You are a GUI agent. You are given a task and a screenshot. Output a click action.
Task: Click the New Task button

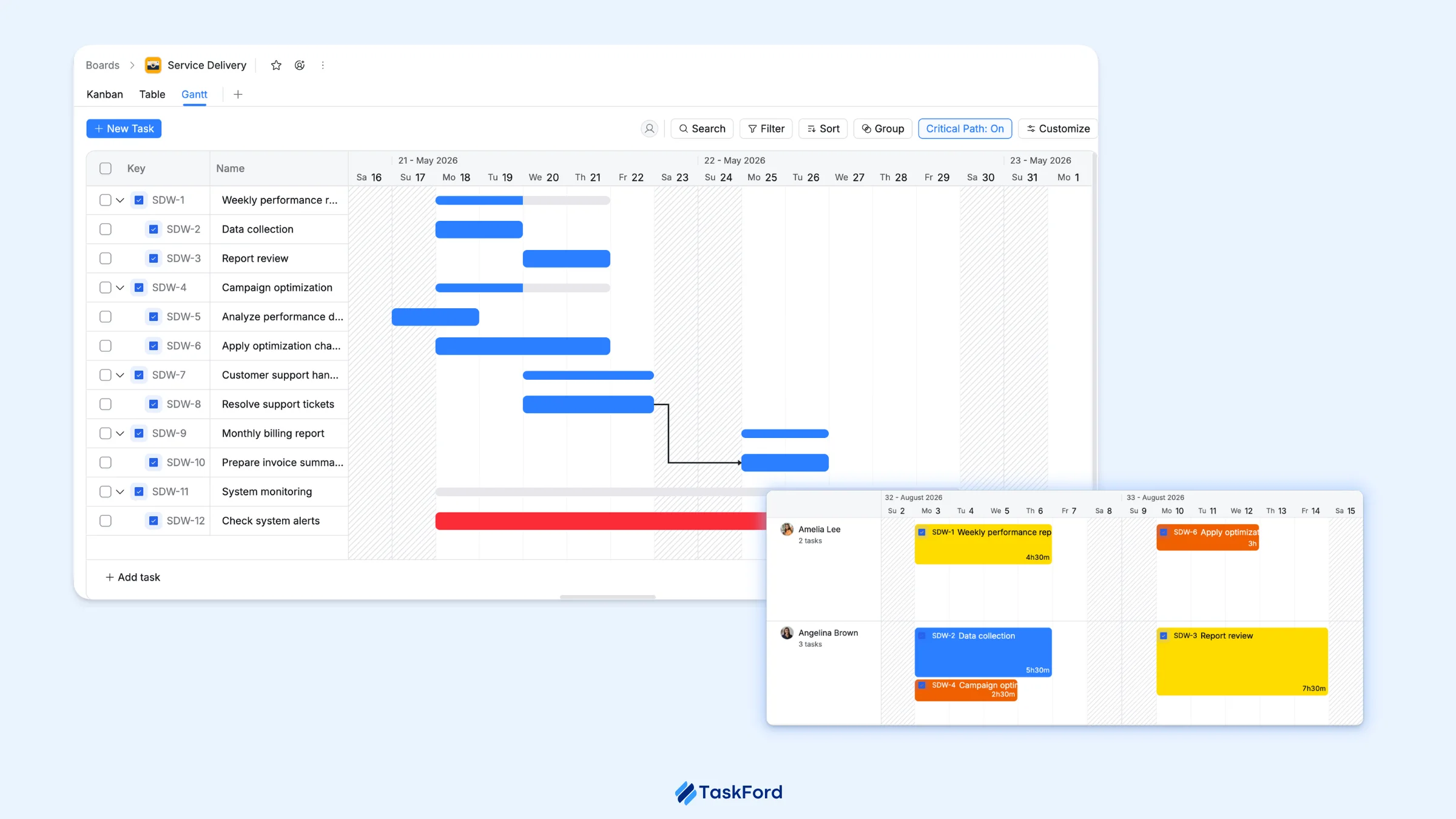point(124,129)
